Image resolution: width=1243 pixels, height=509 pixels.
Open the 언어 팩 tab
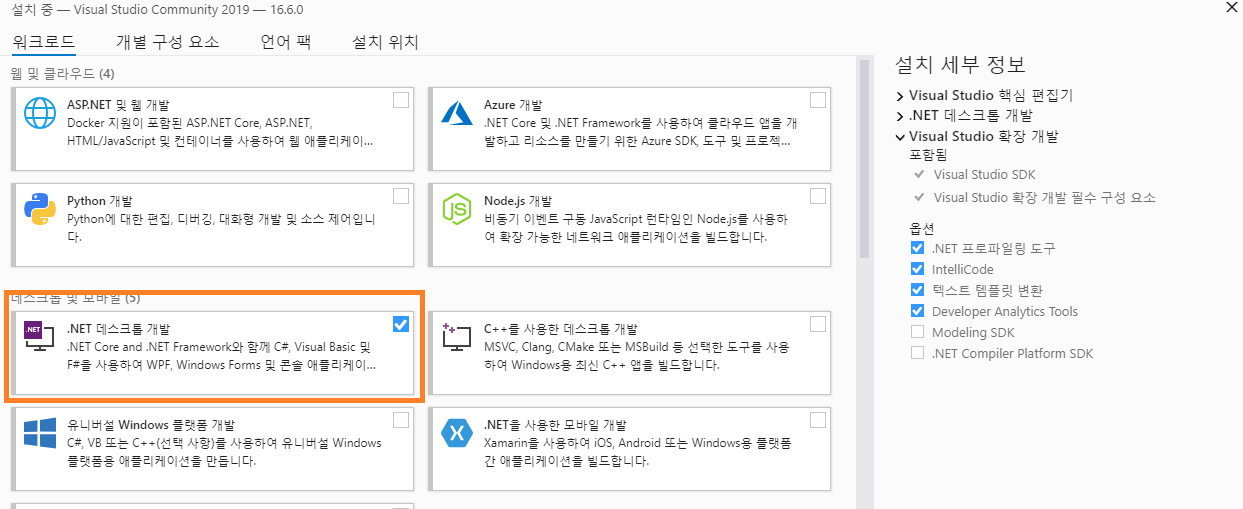(286, 42)
